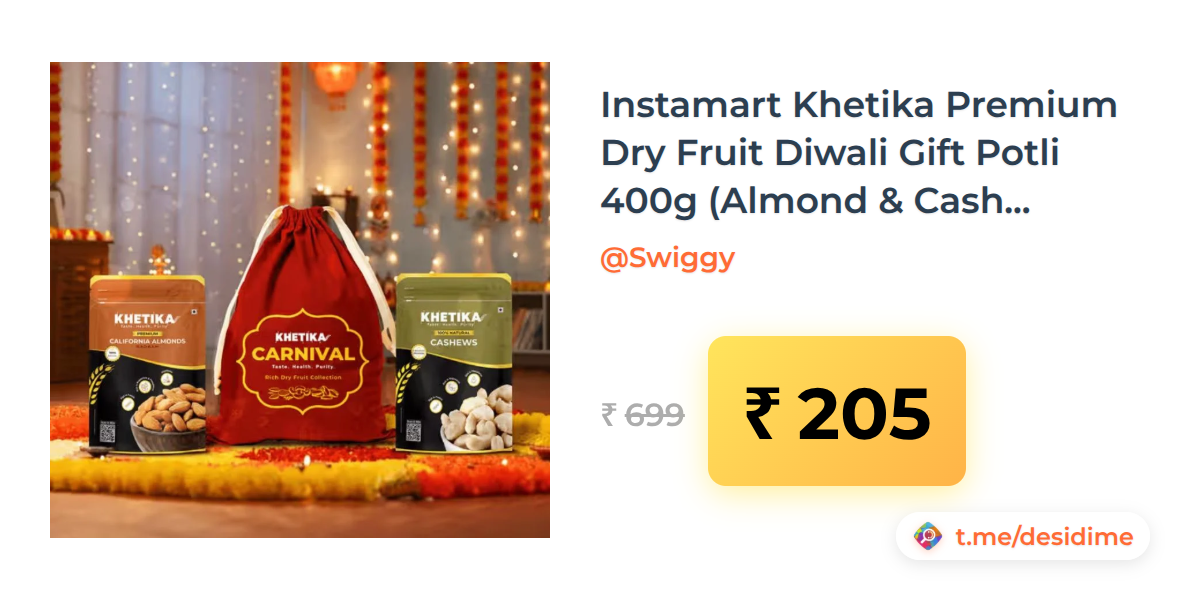Select the California Almonds pouch

[x=149, y=365]
